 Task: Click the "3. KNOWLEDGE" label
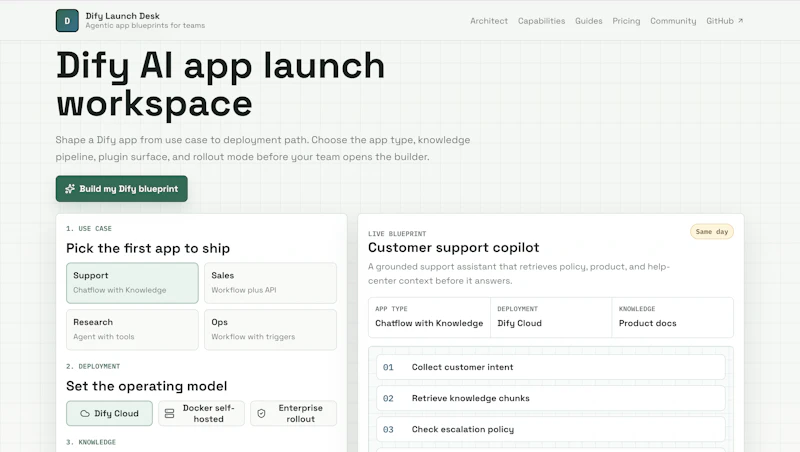91,442
